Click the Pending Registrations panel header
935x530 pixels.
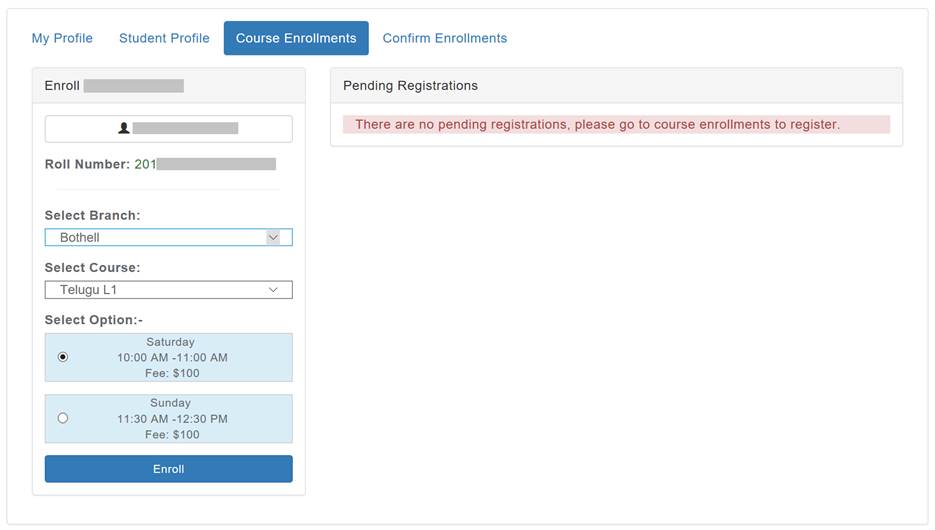pyautogui.click(x=617, y=85)
